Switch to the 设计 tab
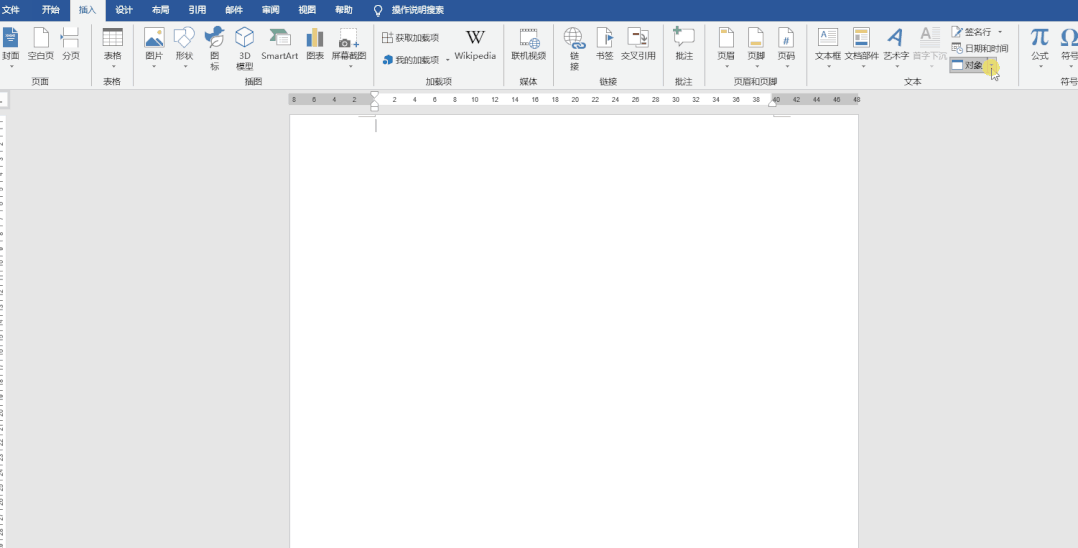The width and height of the screenshot is (1078, 548). (124, 10)
